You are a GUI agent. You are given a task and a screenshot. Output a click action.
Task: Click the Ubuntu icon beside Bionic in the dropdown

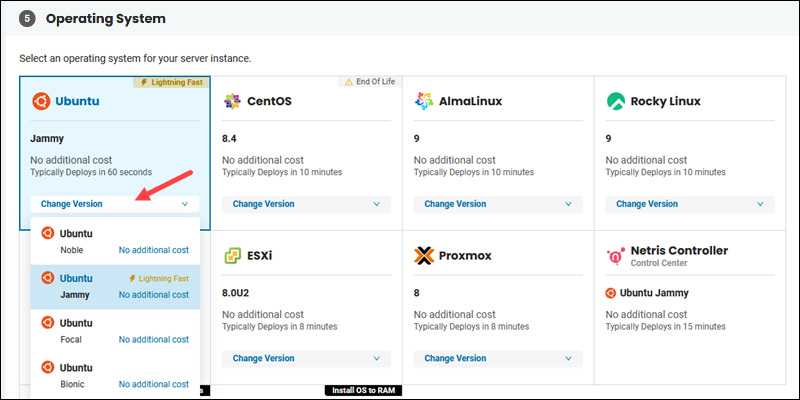(47, 367)
